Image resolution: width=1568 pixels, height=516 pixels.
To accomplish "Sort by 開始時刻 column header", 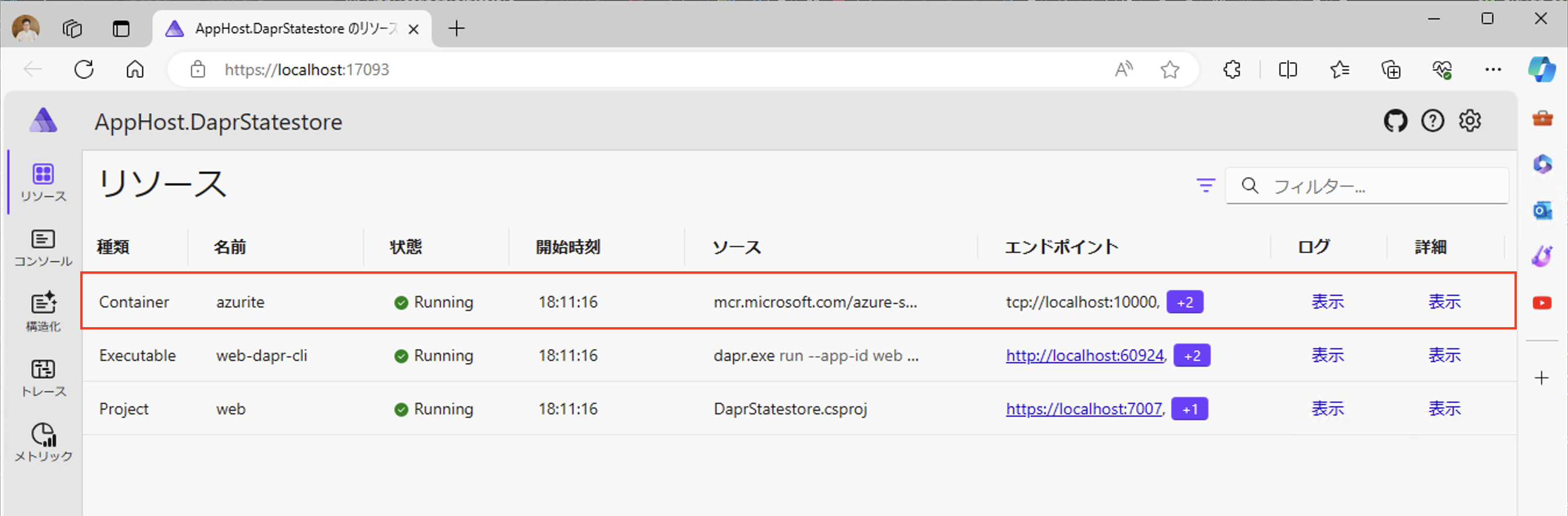I will pos(568,247).
